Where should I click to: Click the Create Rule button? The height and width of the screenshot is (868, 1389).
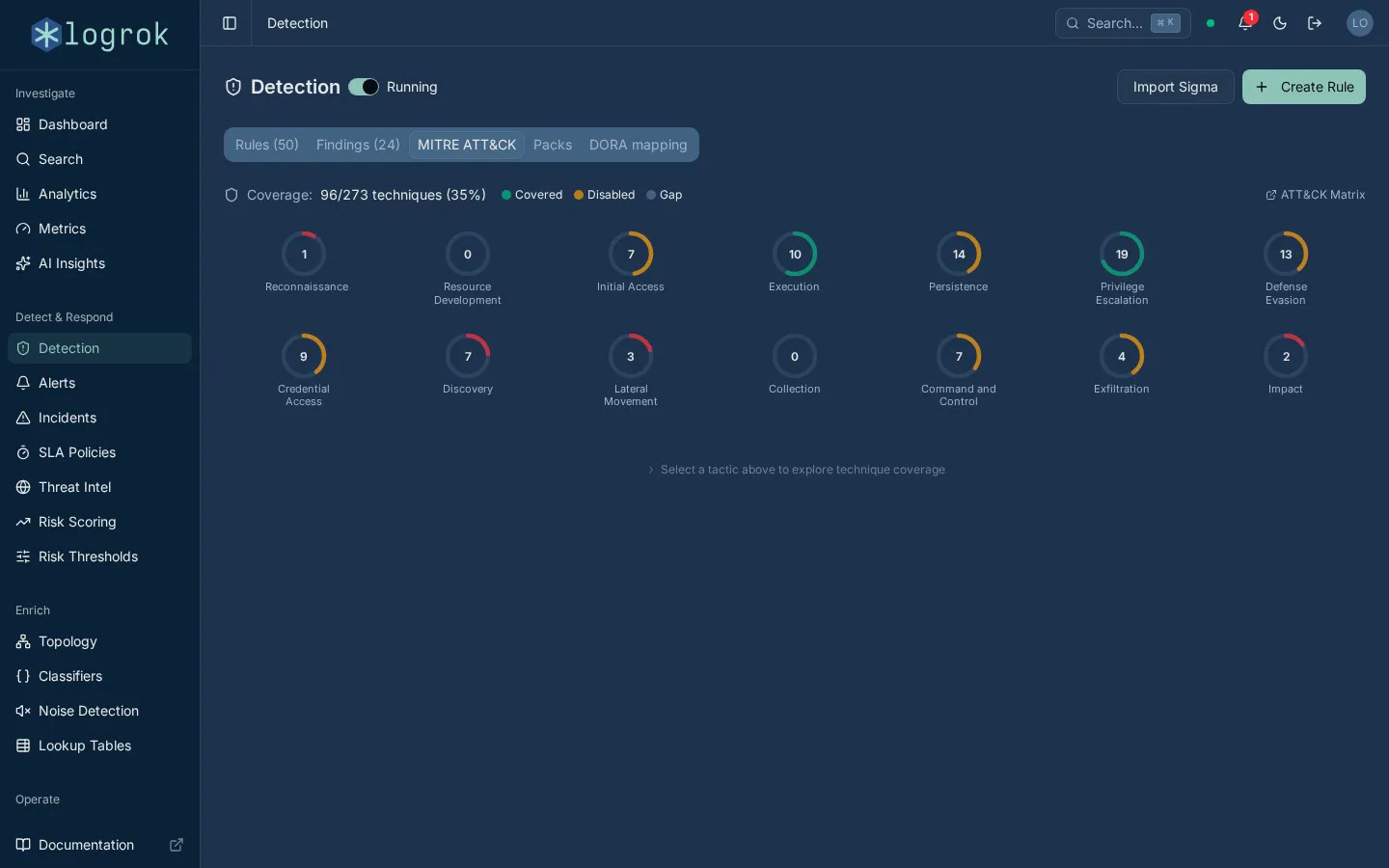point(1304,87)
